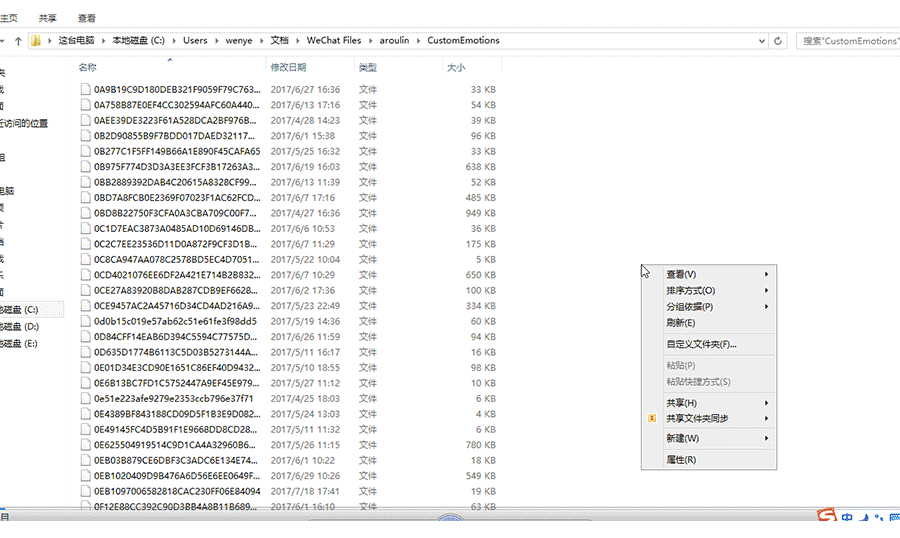Select the (E:) drive in navigation pane

(x=20, y=343)
